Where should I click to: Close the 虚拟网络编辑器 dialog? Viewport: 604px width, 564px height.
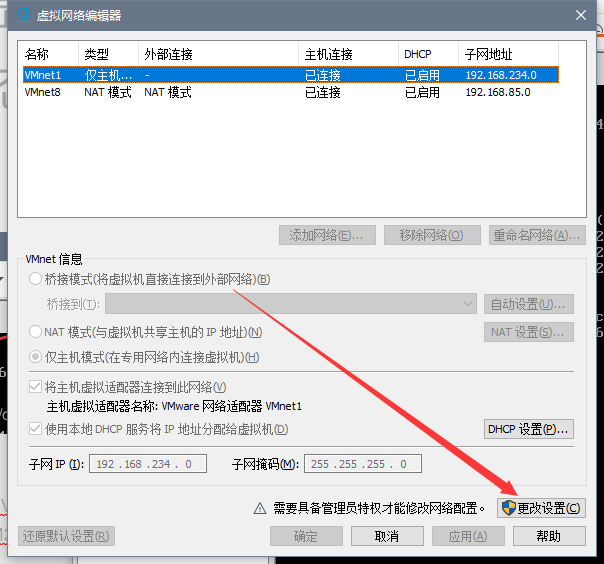click(x=581, y=15)
